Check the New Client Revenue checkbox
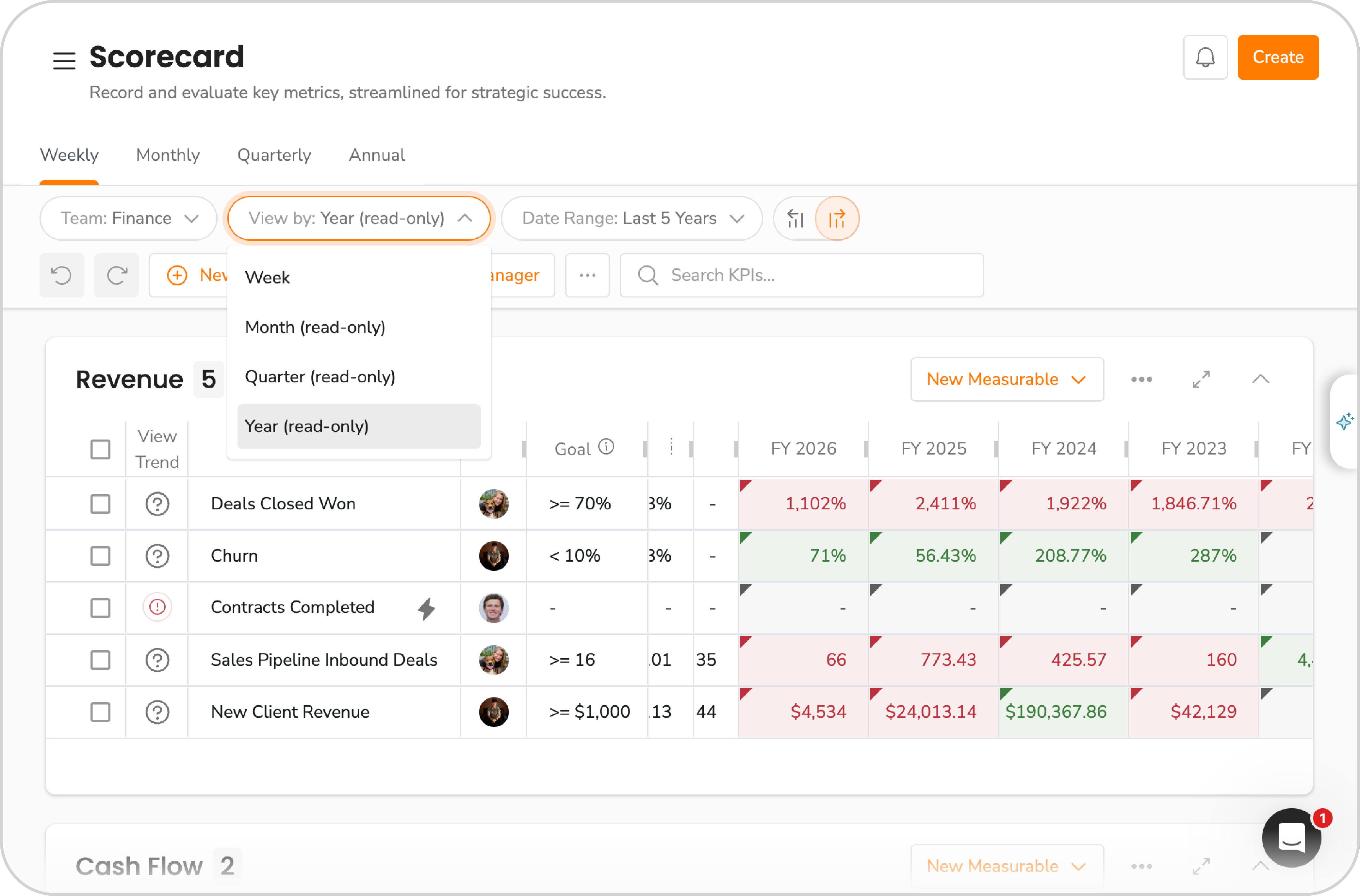The width and height of the screenshot is (1360, 896). click(x=100, y=712)
